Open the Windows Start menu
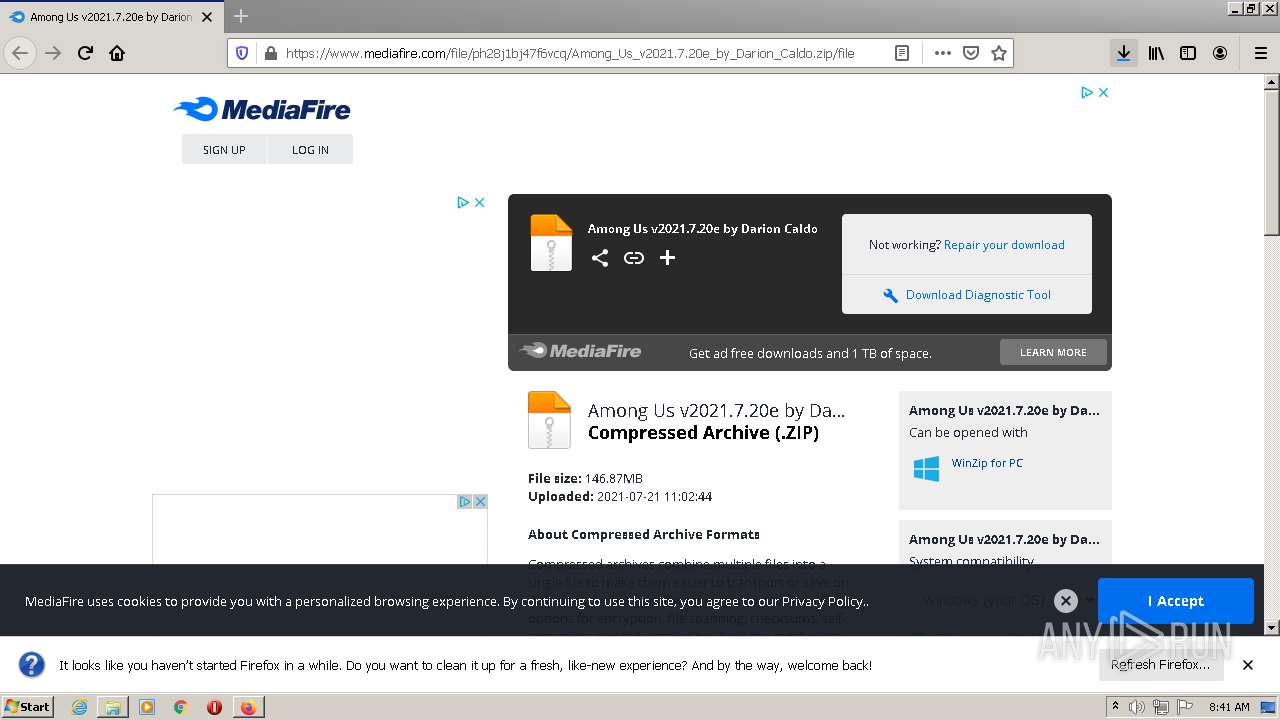This screenshot has width=1280, height=720. tap(28, 706)
